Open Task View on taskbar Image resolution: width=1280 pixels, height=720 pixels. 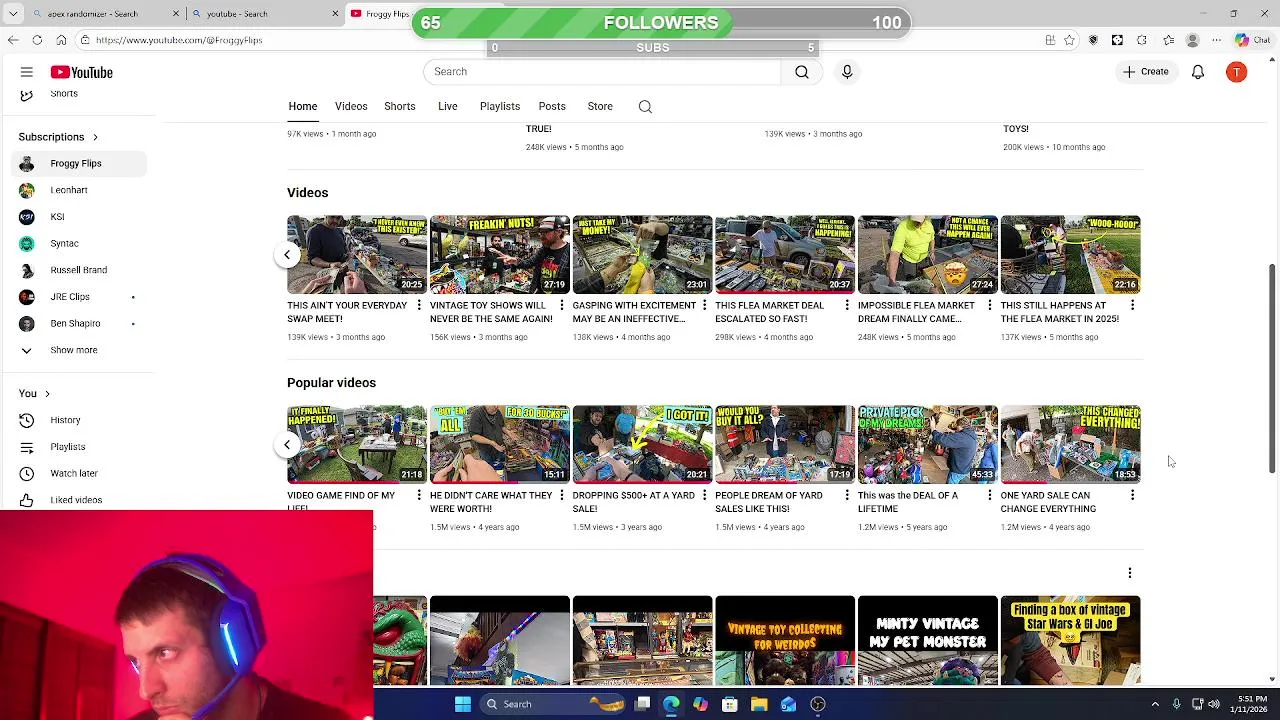pos(643,704)
